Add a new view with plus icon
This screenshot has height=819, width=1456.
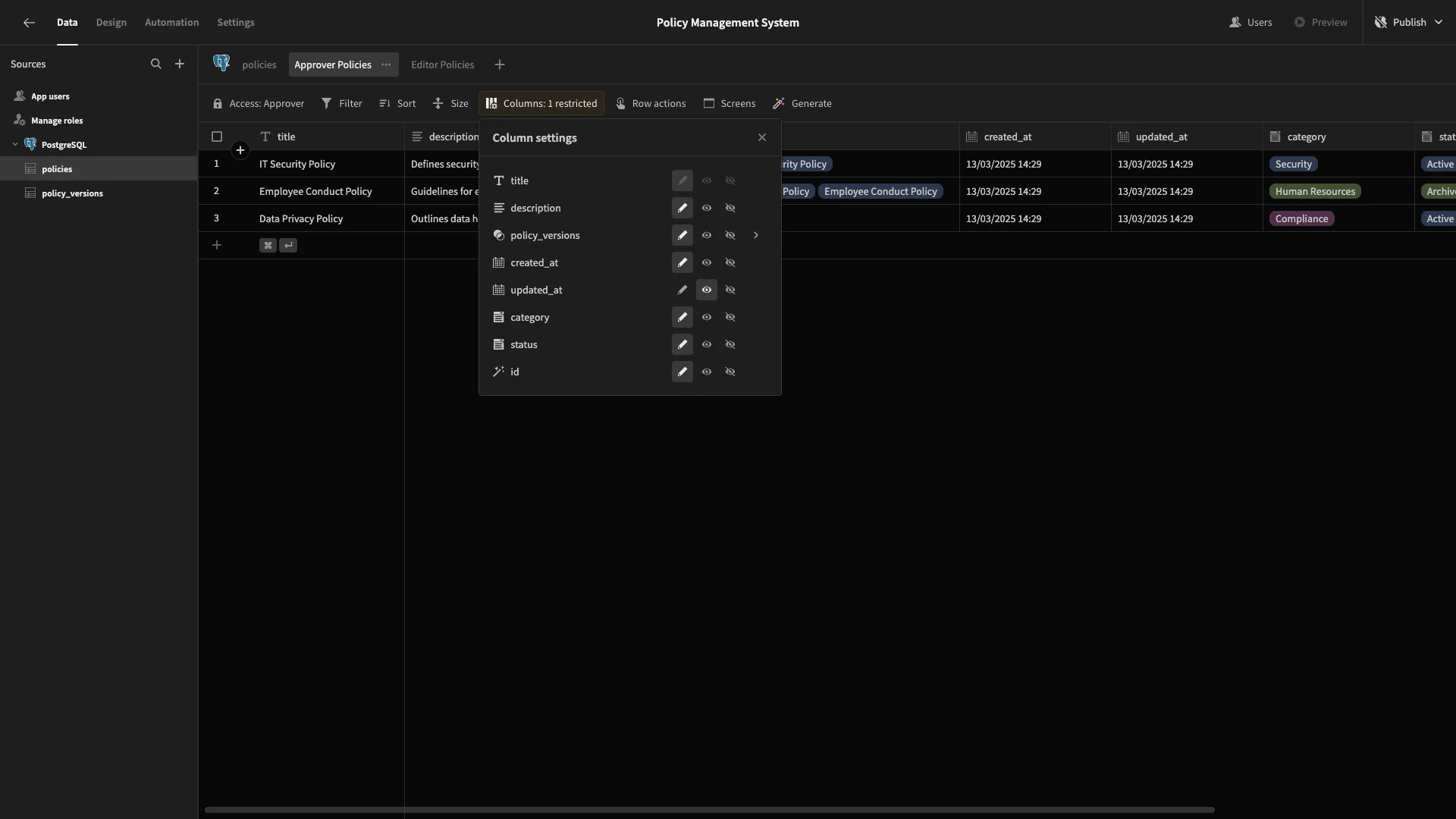tap(500, 65)
